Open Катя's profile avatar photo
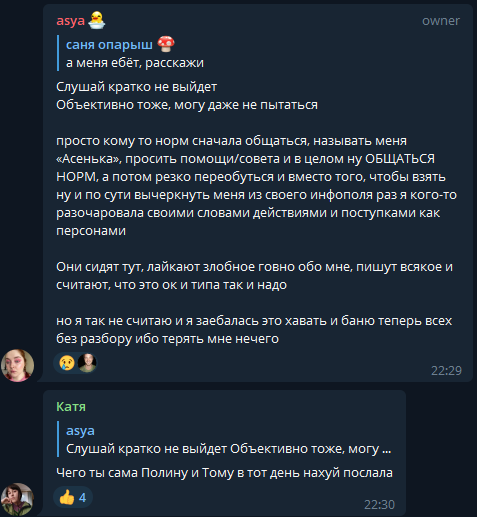477x517 pixels. tap(17, 499)
